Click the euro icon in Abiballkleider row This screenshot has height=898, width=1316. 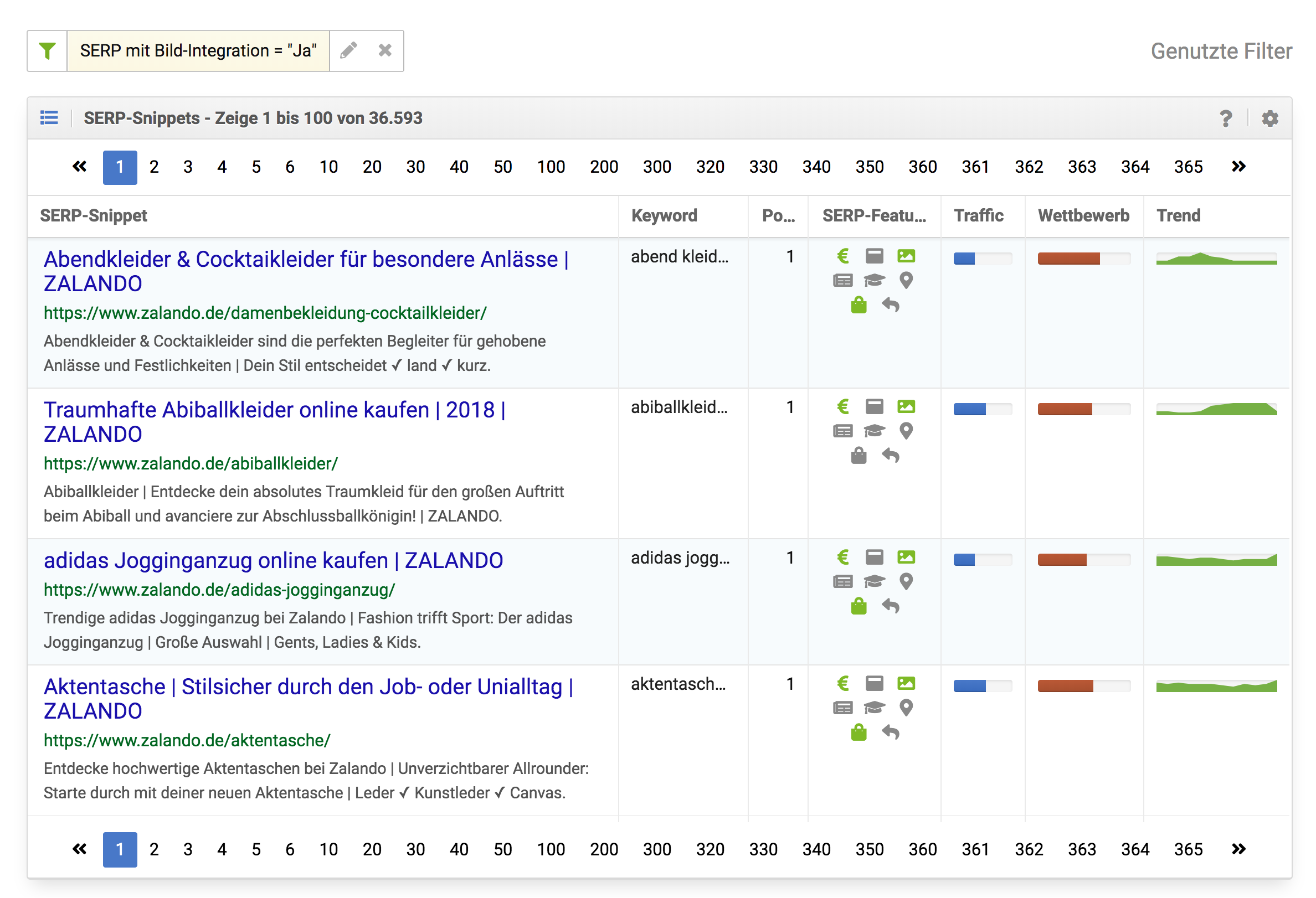(x=842, y=407)
